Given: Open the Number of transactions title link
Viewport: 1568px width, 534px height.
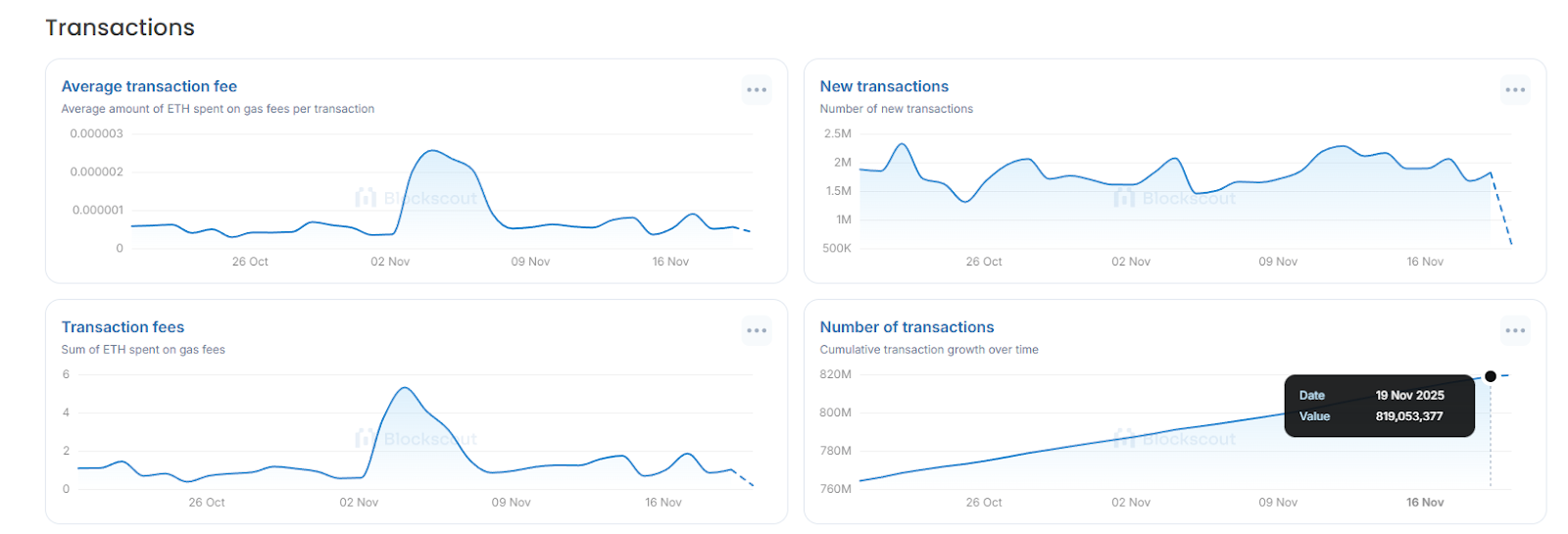Looking at the screenshot, I should (x=906, y=327).
